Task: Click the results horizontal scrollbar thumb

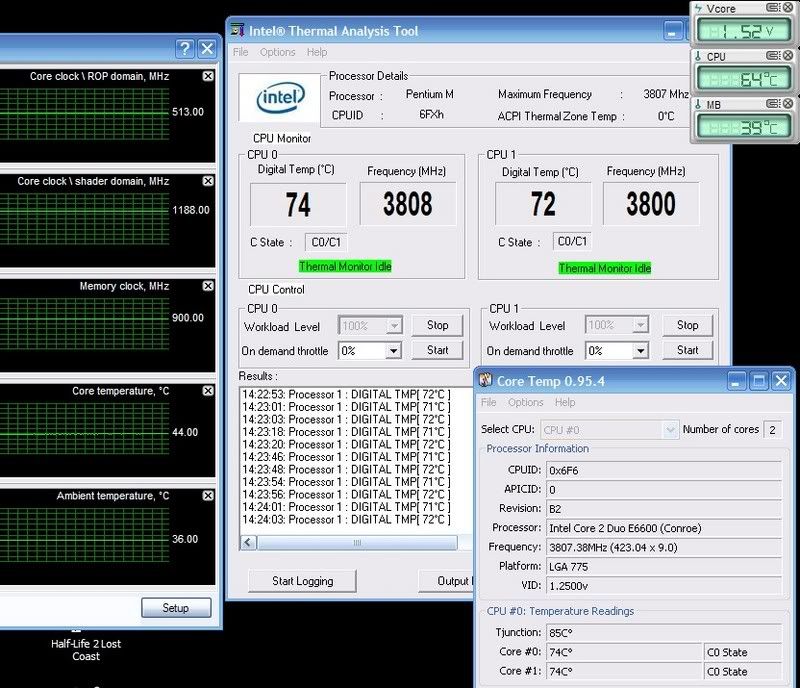Action: pos(357,543)
